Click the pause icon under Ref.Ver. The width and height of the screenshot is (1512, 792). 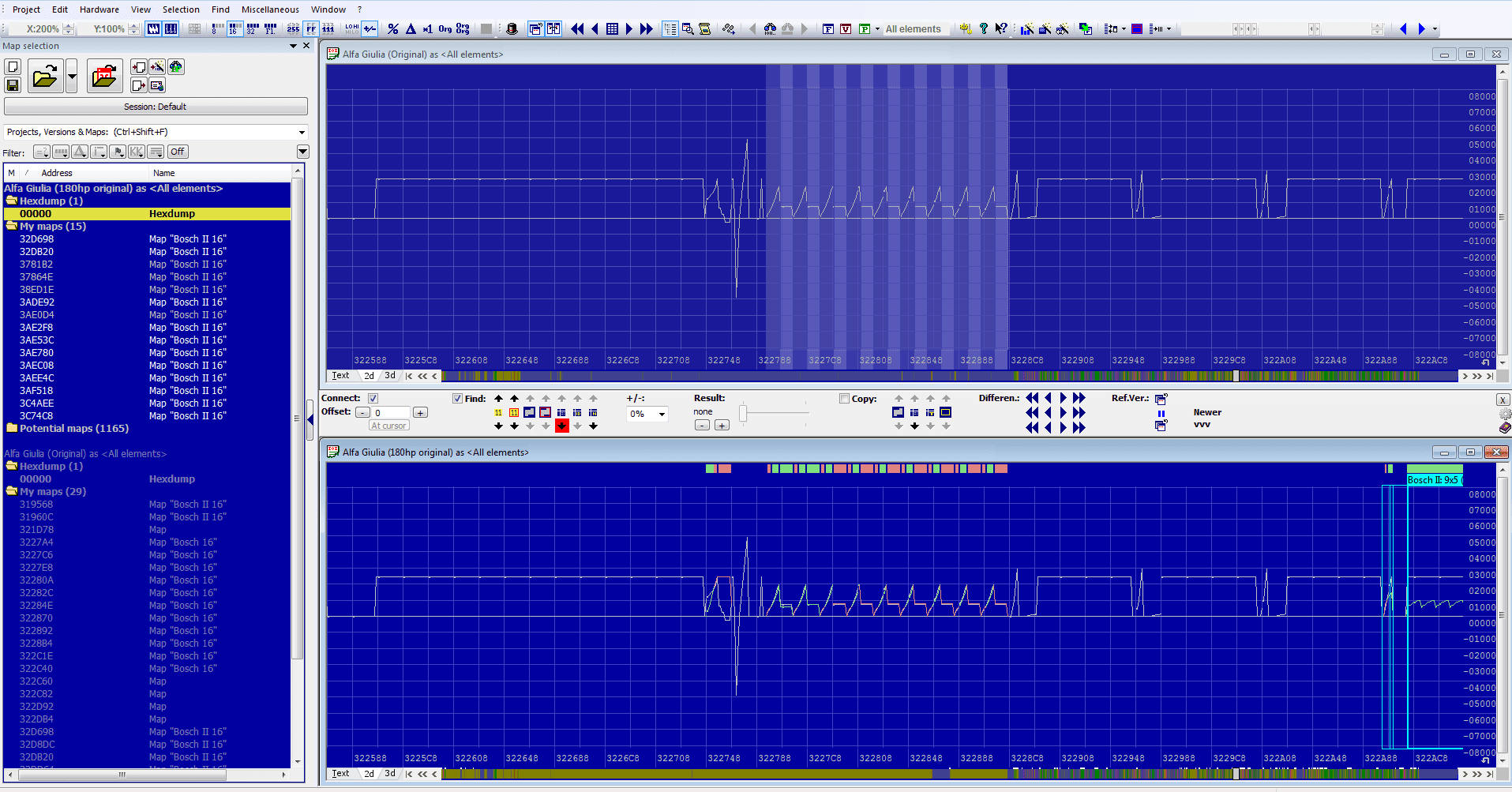(1161, 413)
